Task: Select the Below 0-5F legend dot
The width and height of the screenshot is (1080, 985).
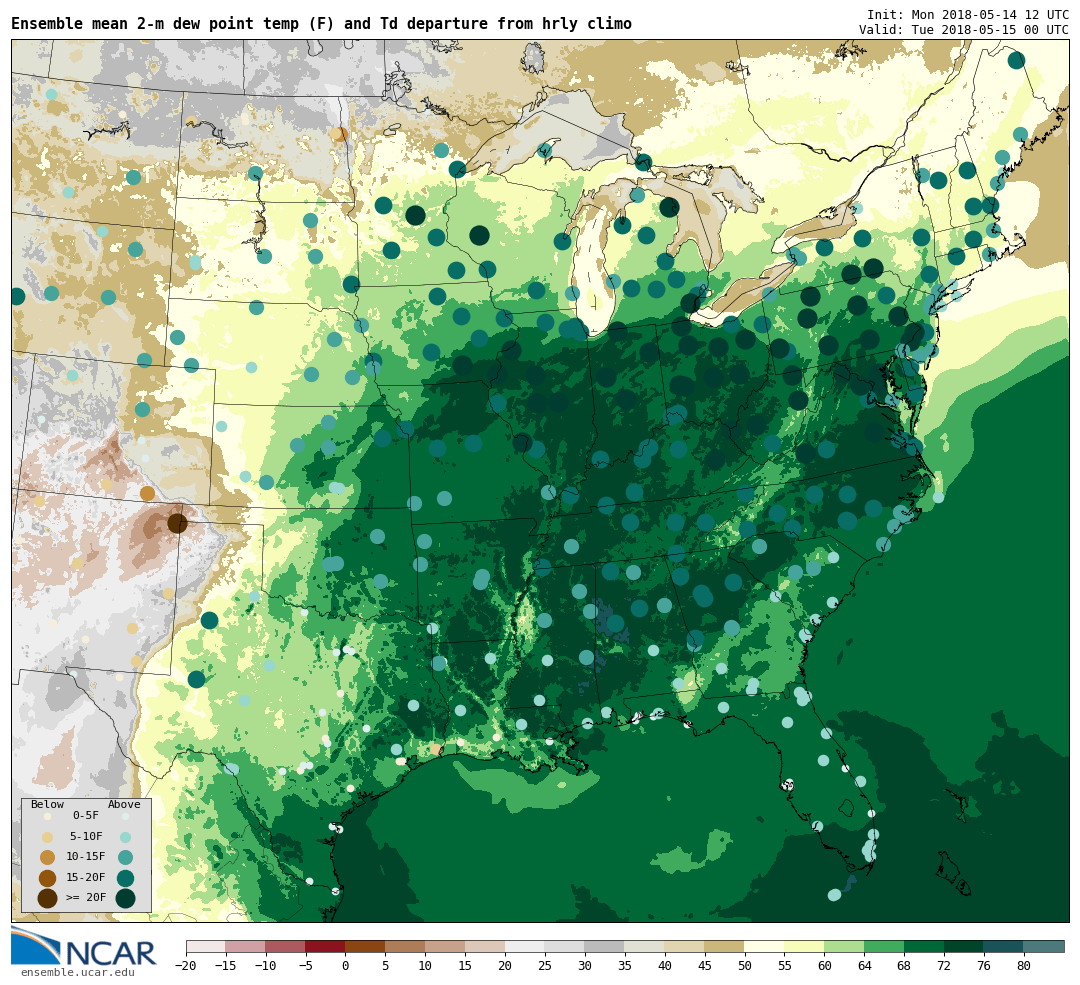Action: (x=48, y=816)
